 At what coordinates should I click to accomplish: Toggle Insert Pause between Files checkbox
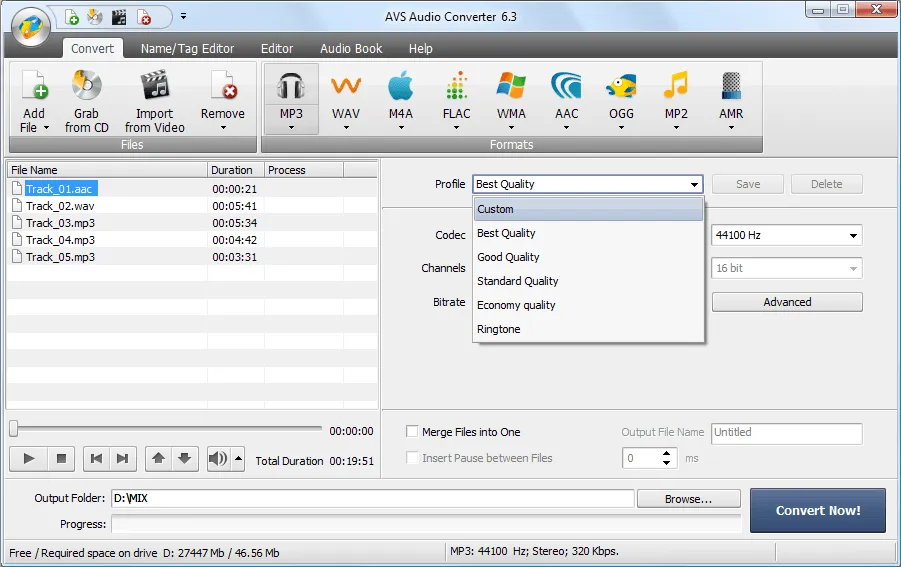(412, 458)
